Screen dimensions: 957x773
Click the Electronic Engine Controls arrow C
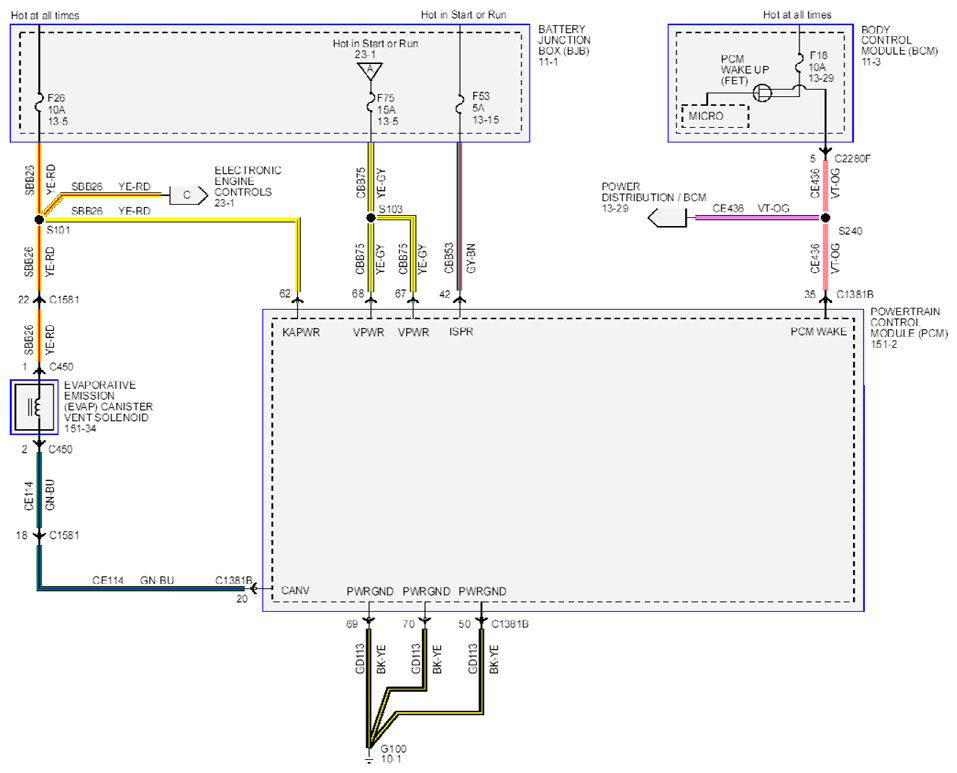tap(188, 195)
